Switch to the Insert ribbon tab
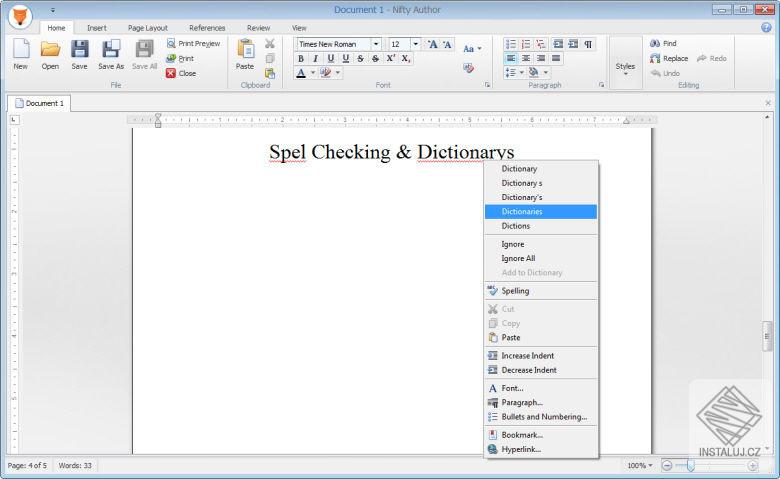780x479 pixels. (97, 28)
